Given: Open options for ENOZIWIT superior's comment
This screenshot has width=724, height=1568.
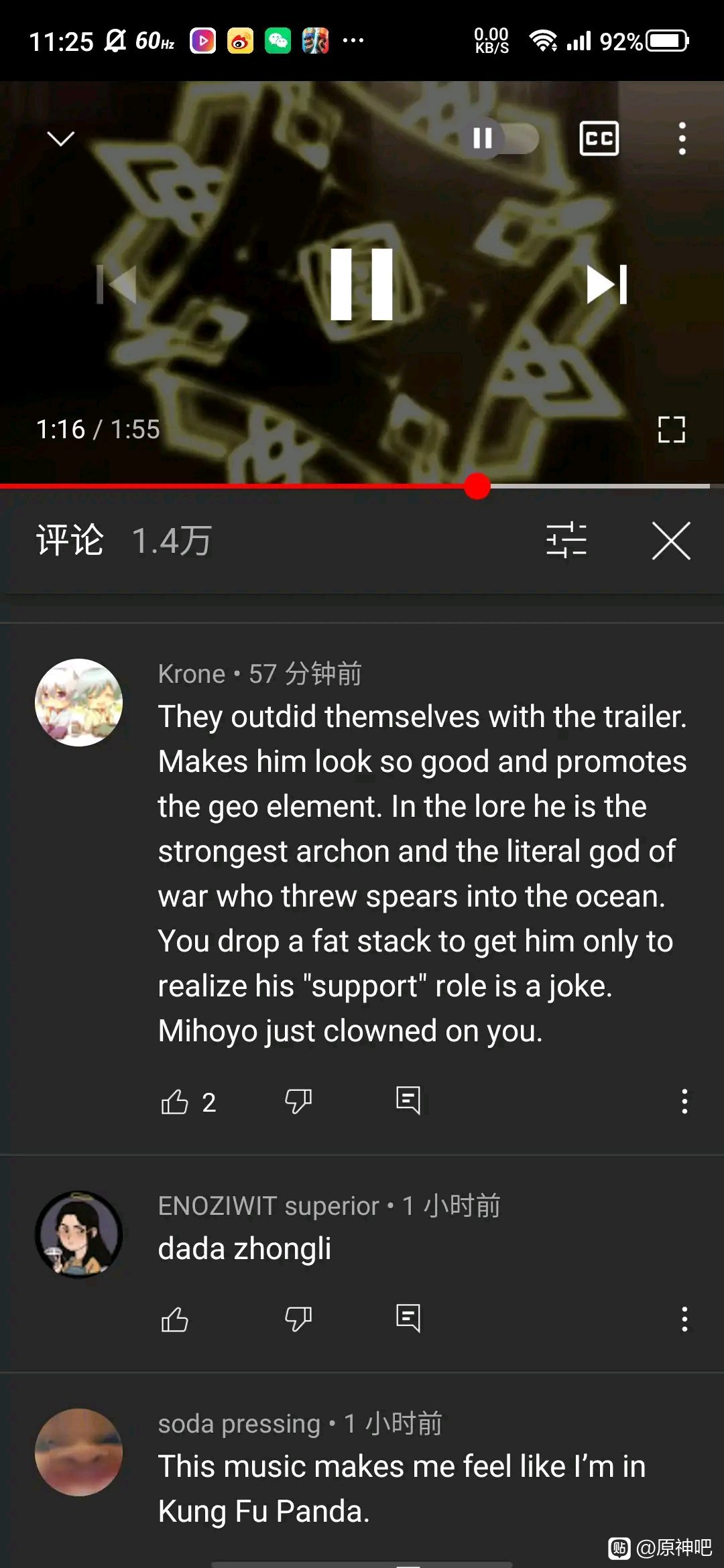Looking at the screenshot, I should [x=684, y=1319].
